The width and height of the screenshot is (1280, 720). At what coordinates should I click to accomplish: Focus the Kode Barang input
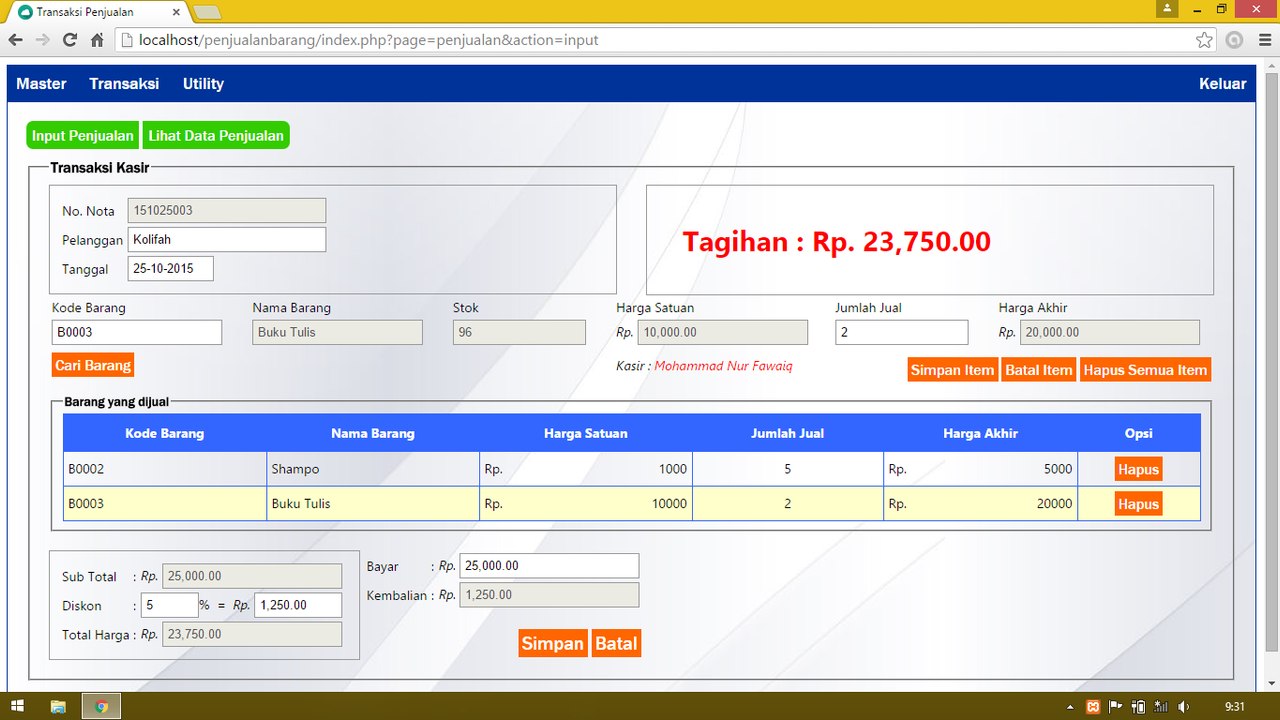point(137,332)
